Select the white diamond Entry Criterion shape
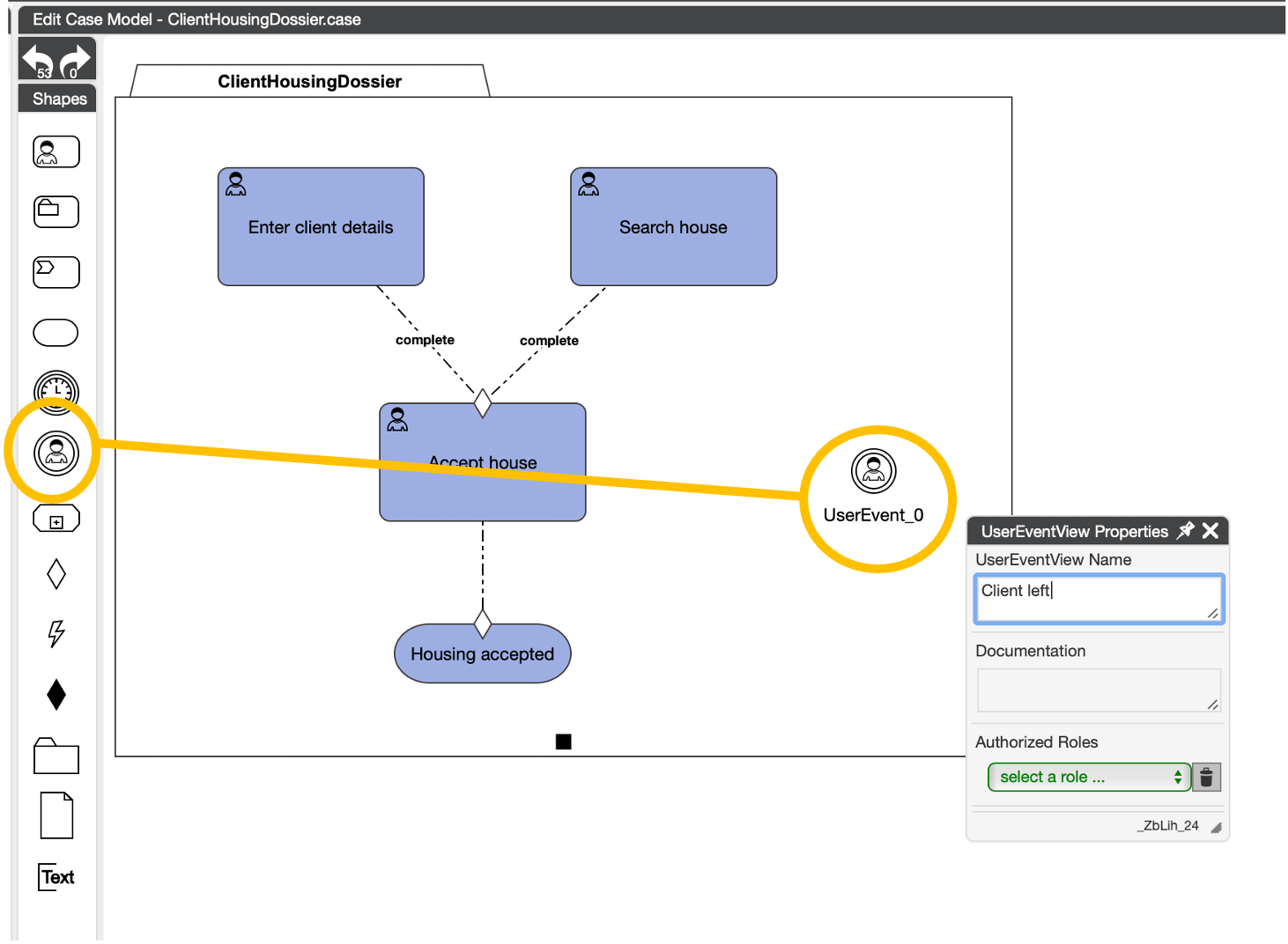The width and height of the screenshot is (1288, 944). 56,574
